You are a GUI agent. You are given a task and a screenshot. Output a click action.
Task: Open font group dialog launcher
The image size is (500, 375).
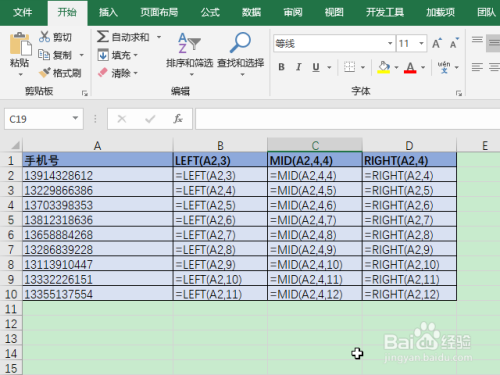[x=459, y=93]
